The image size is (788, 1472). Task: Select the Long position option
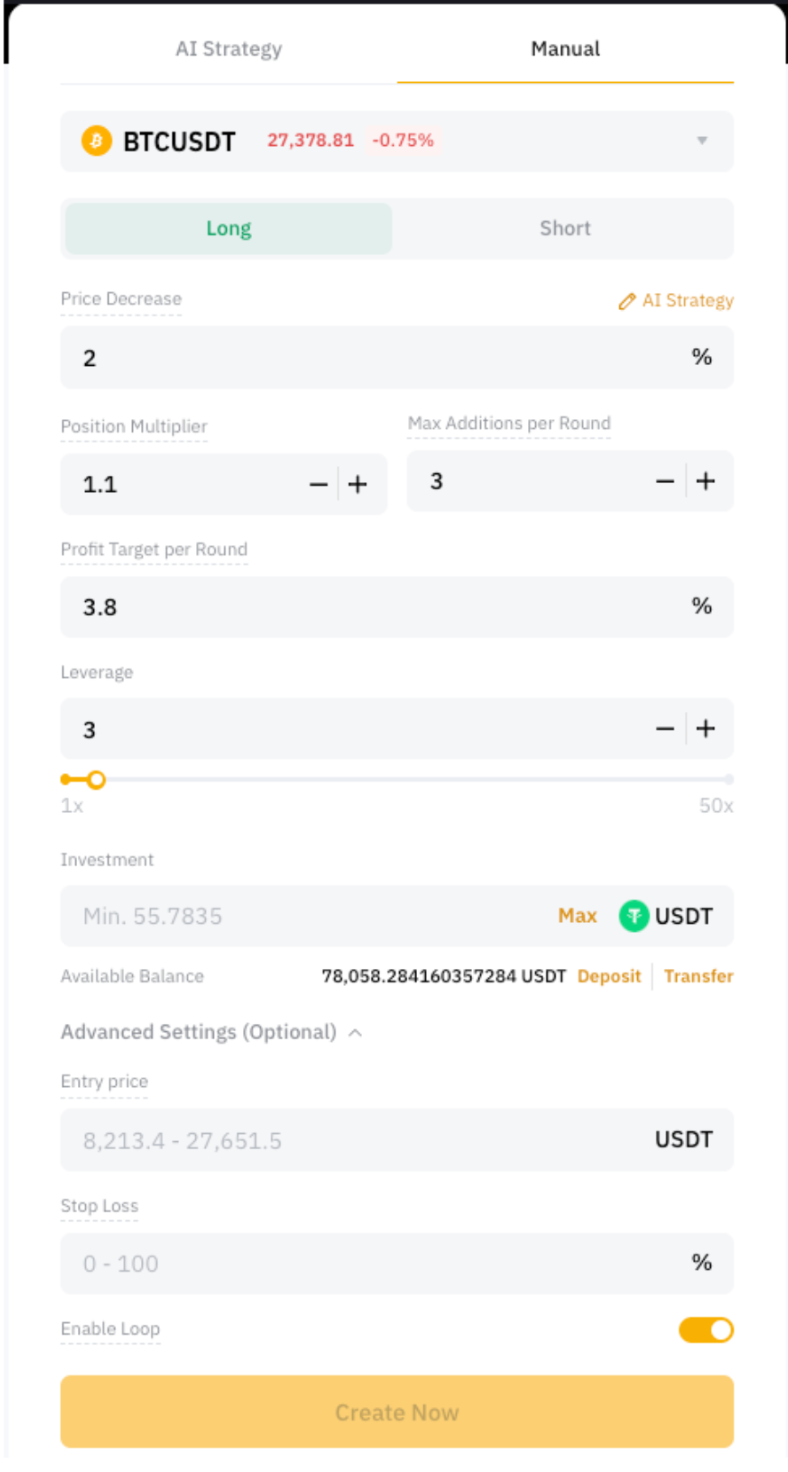click(229, 229)
